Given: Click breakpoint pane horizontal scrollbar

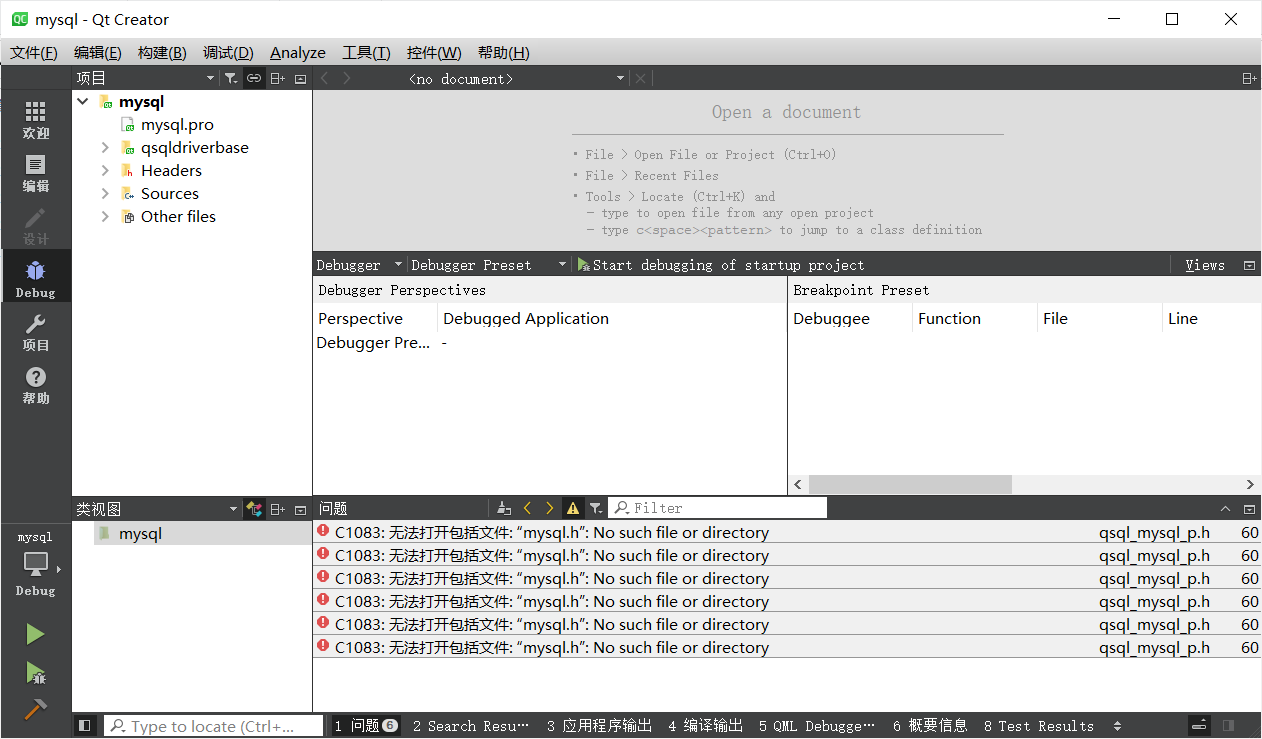Looking at the screenshot, I should coord(911,484).
